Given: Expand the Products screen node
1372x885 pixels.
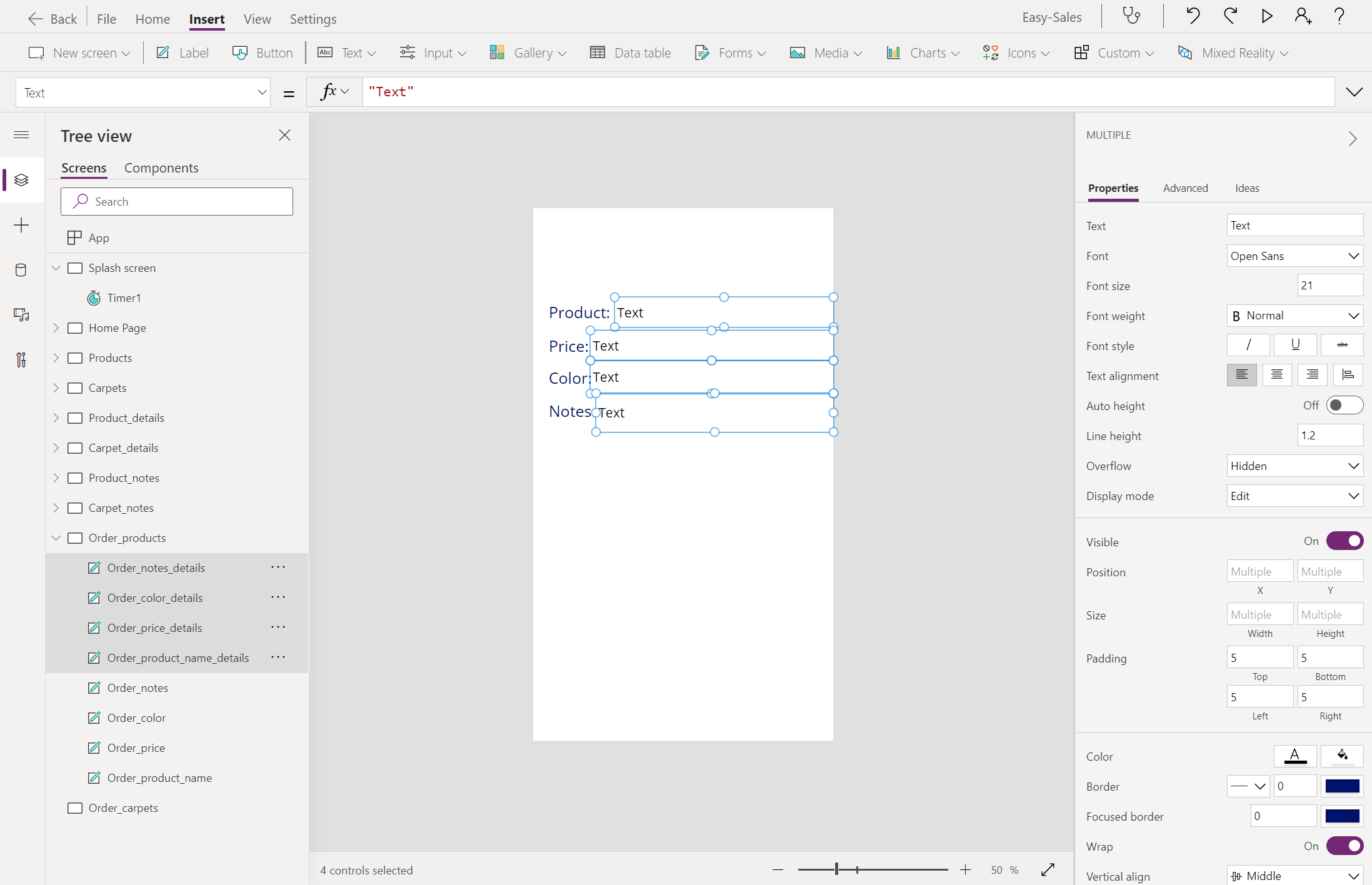Looking at the screenshot, I should click(56, 358).
